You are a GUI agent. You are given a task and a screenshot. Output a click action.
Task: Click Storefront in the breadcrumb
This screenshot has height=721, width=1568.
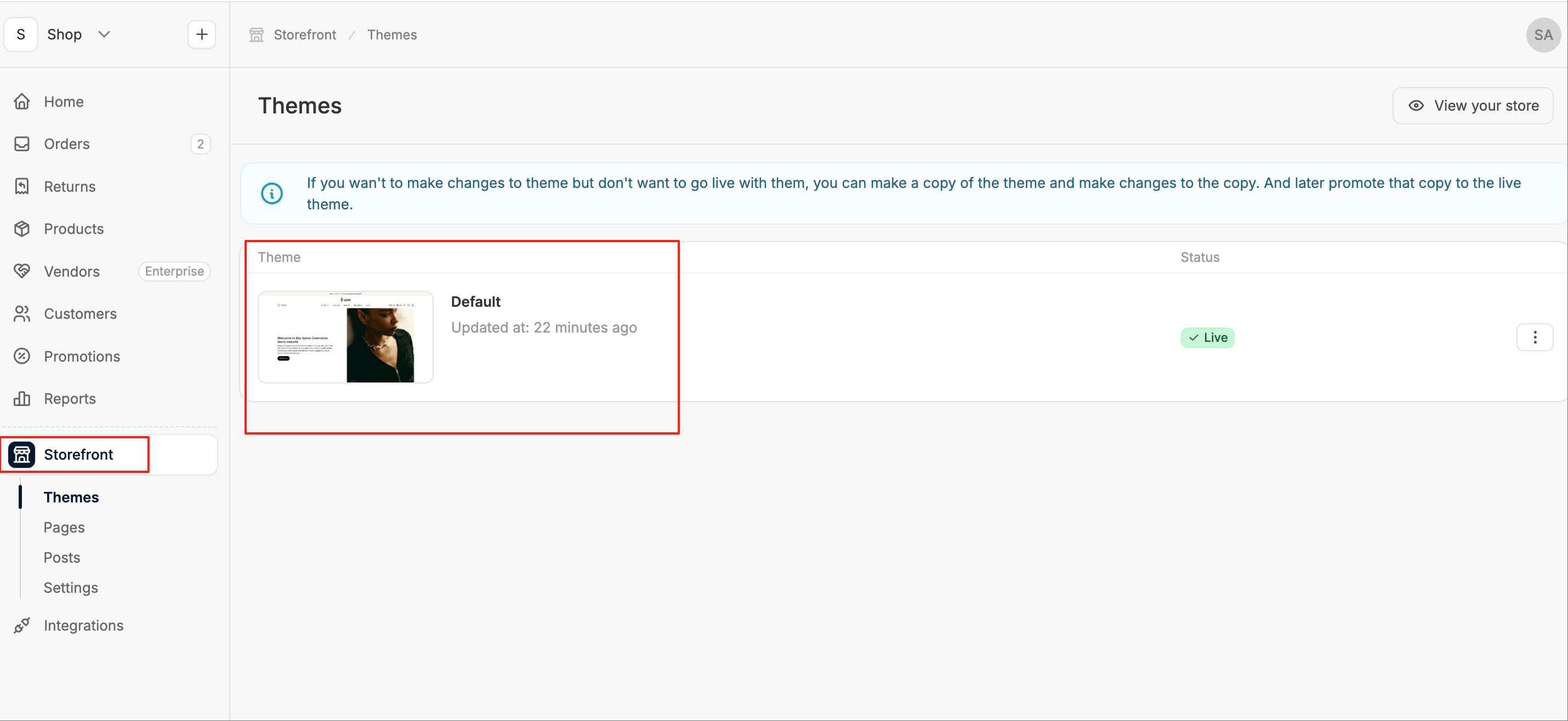[304, 35]
